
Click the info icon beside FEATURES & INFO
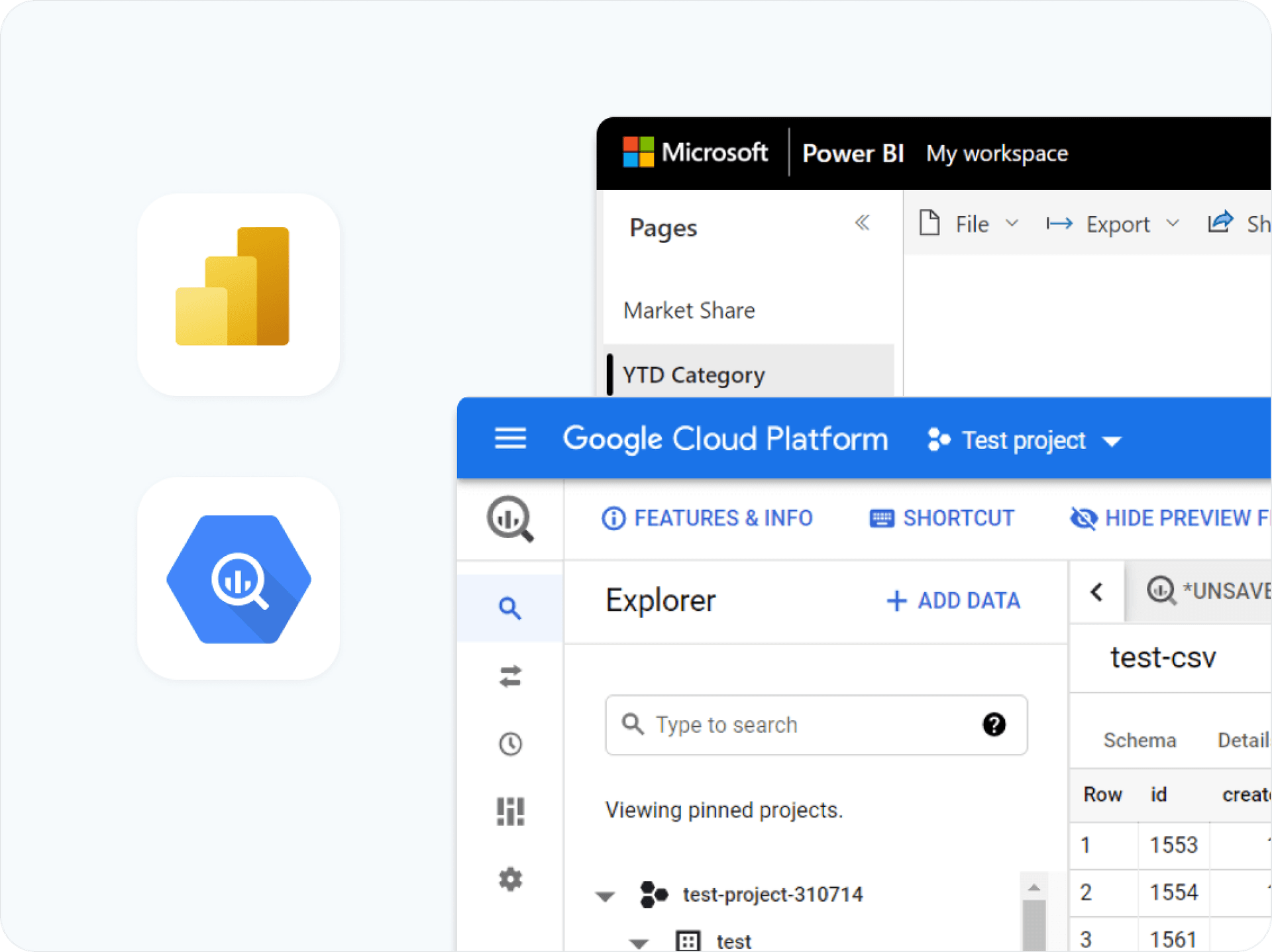613,518
